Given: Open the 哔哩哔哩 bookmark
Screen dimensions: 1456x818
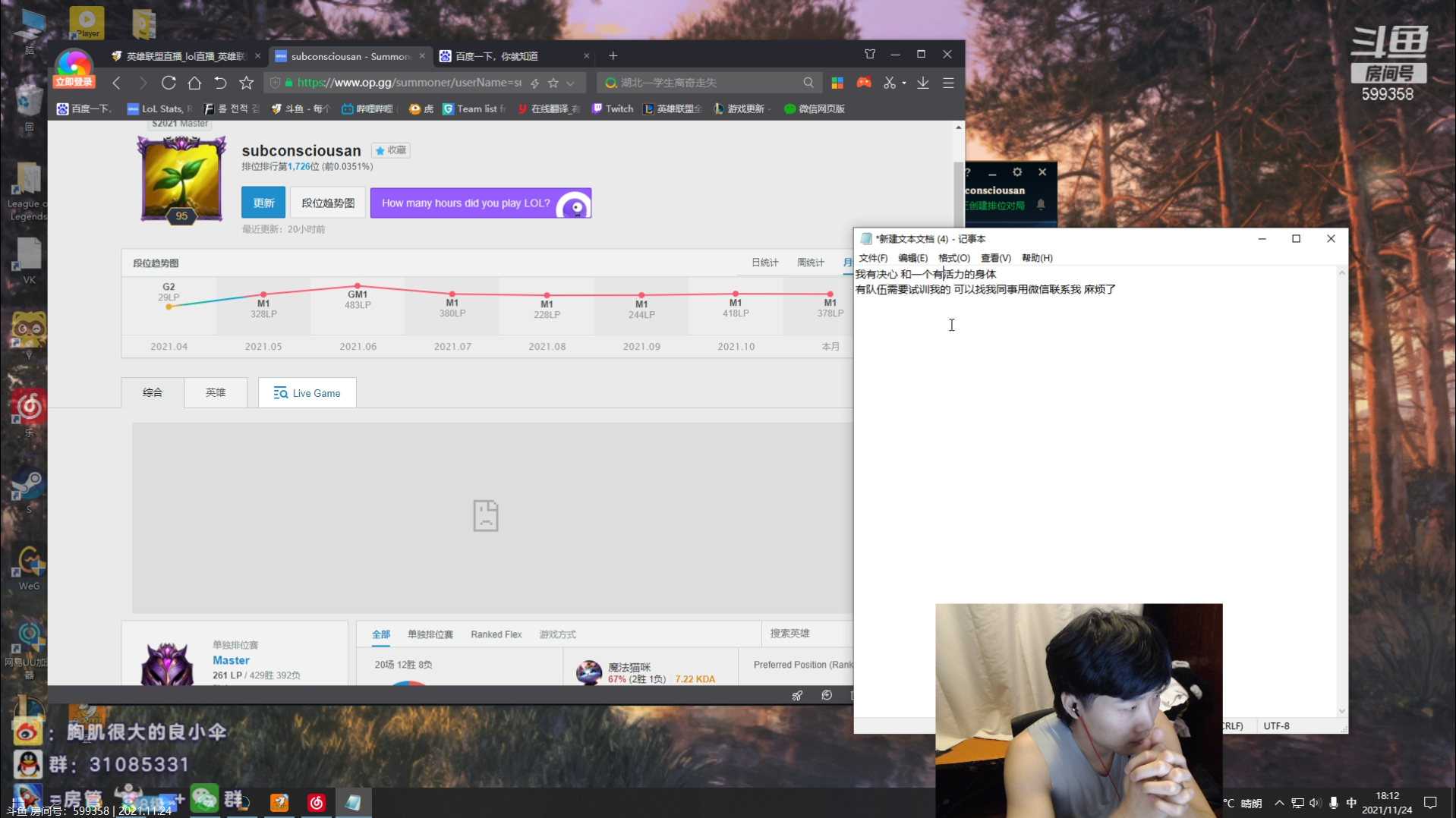Looking at the screenshot, I should pos(367,109).
